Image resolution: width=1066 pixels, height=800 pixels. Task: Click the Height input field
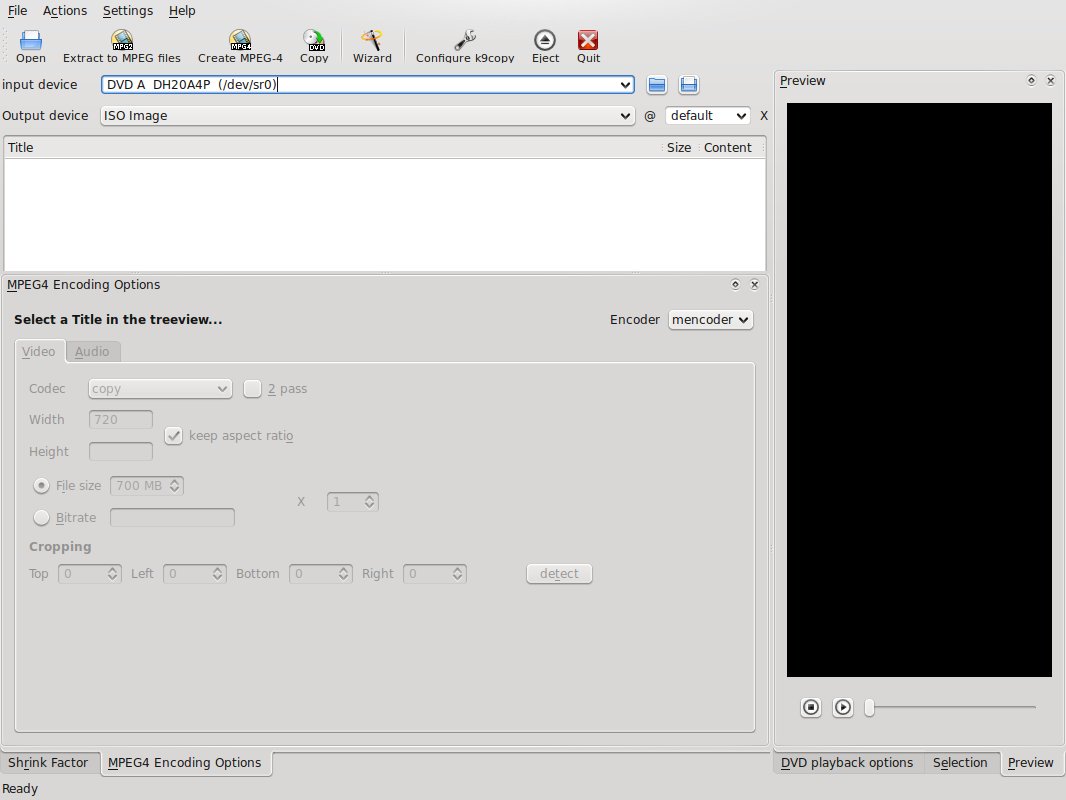pos(121,451)
